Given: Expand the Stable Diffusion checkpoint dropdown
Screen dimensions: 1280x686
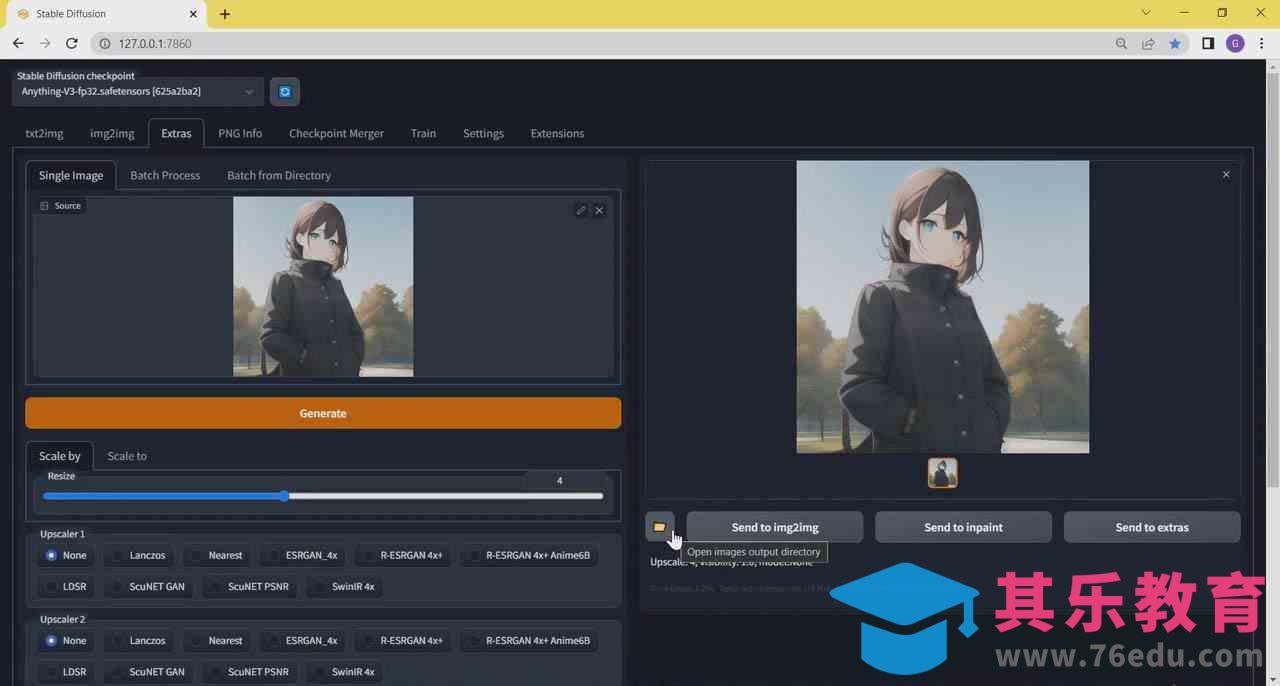Looking at the screenshot, I should coord(138,92).
